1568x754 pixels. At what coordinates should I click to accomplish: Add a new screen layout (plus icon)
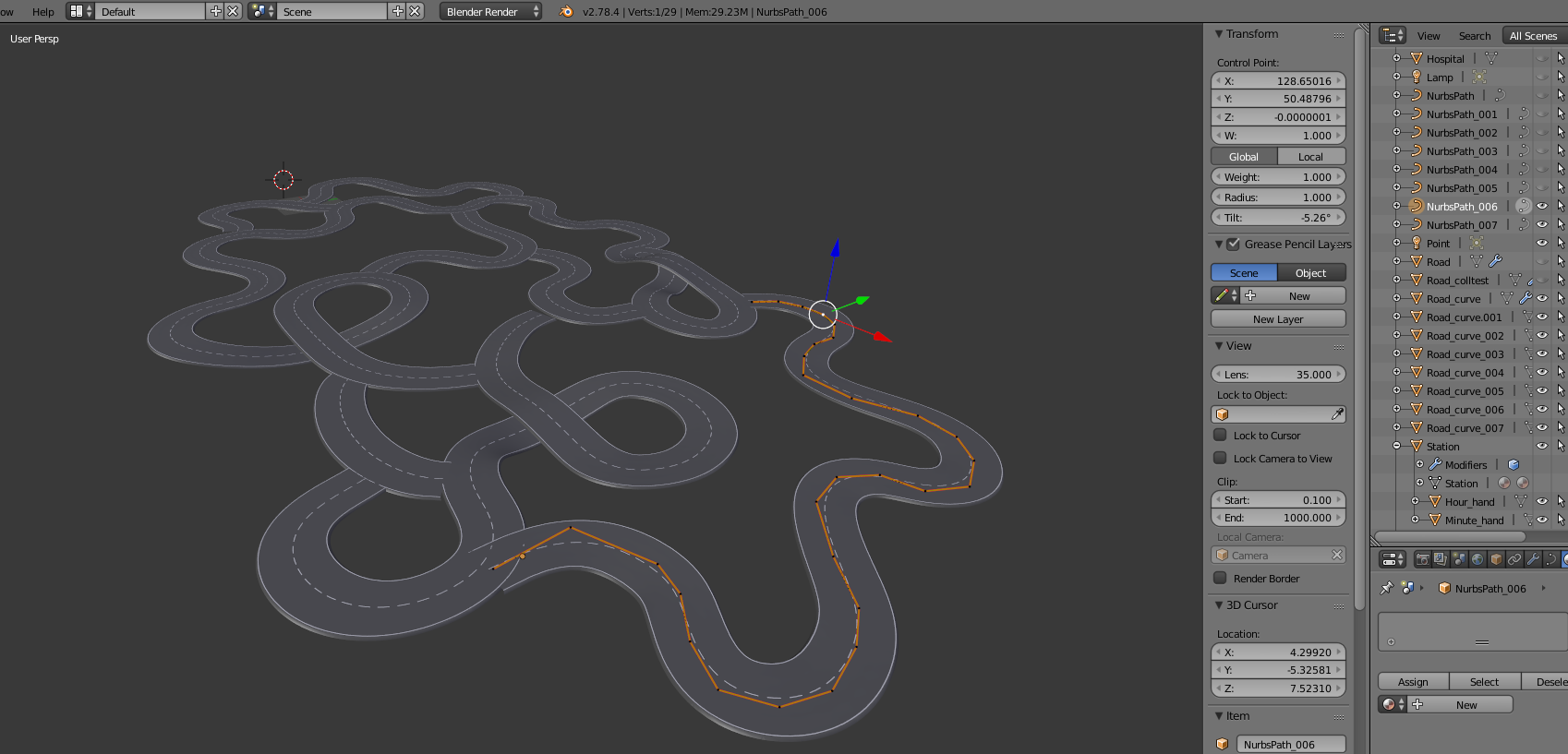tap(216, 11)
